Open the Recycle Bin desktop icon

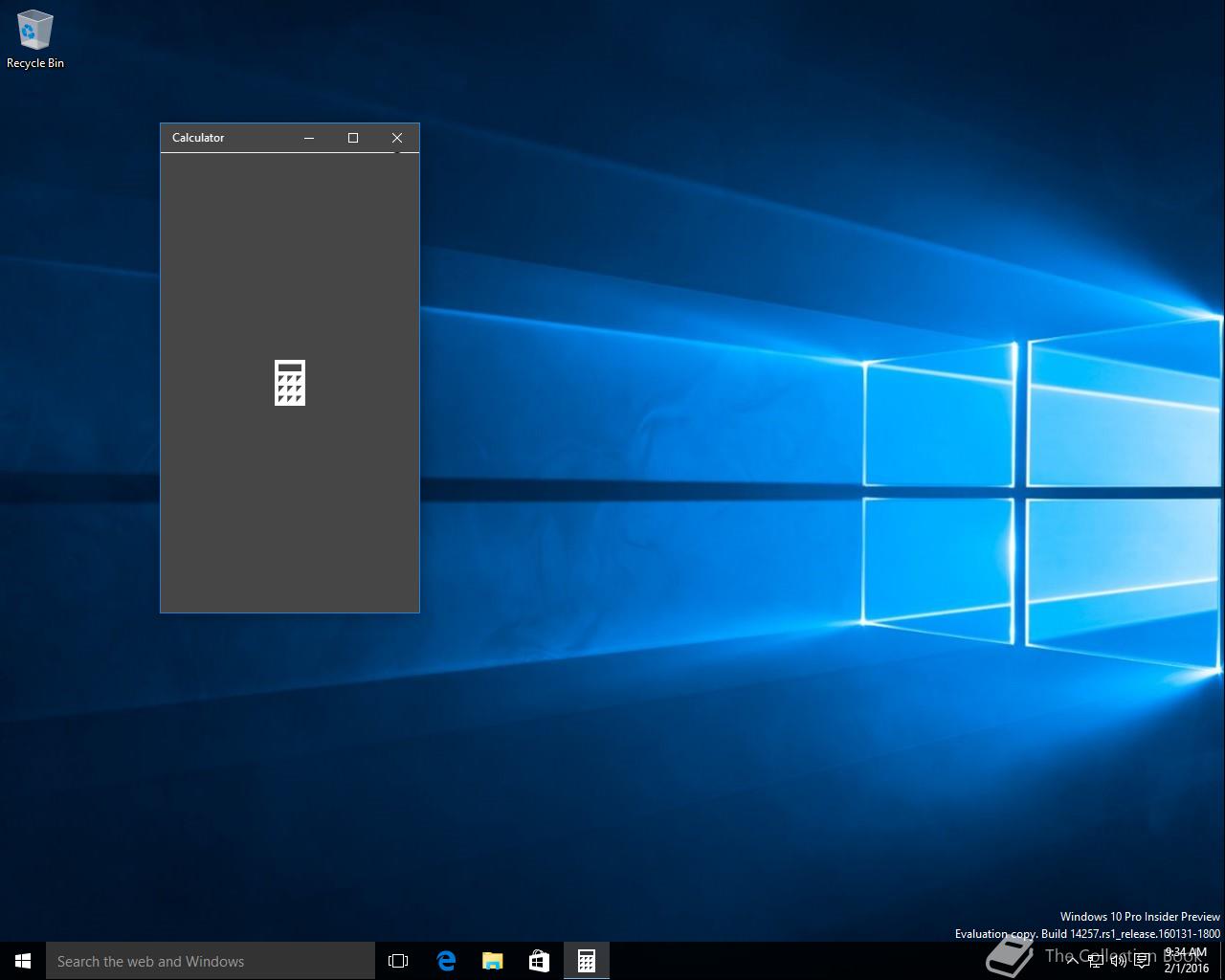(x=35, y=32)
